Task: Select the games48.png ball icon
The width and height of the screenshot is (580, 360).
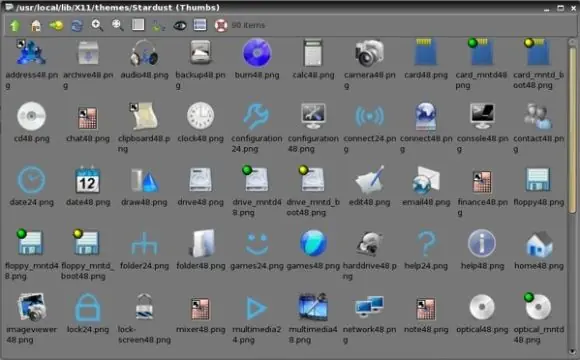Action: tap(313, 243)
